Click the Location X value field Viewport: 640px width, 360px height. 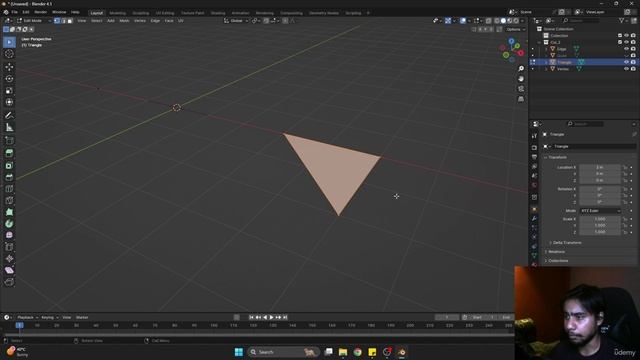[600, 167]
